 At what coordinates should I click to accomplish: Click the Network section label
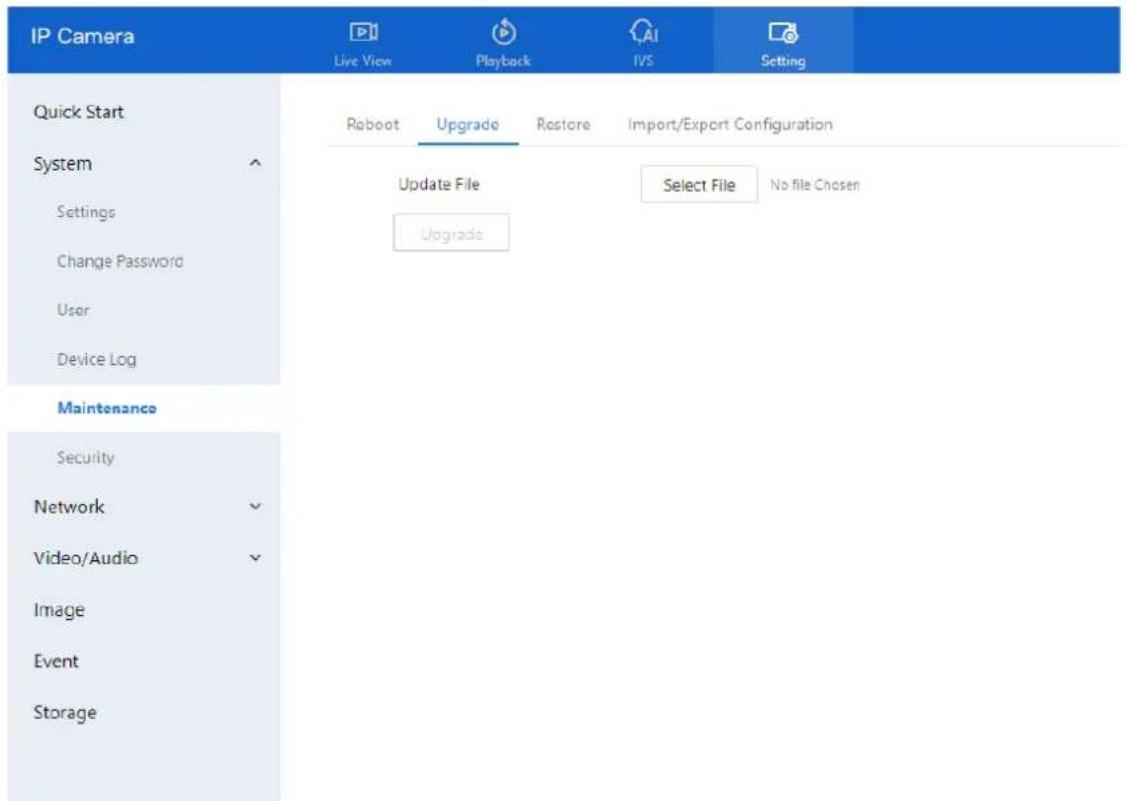(x=69, y=506)
